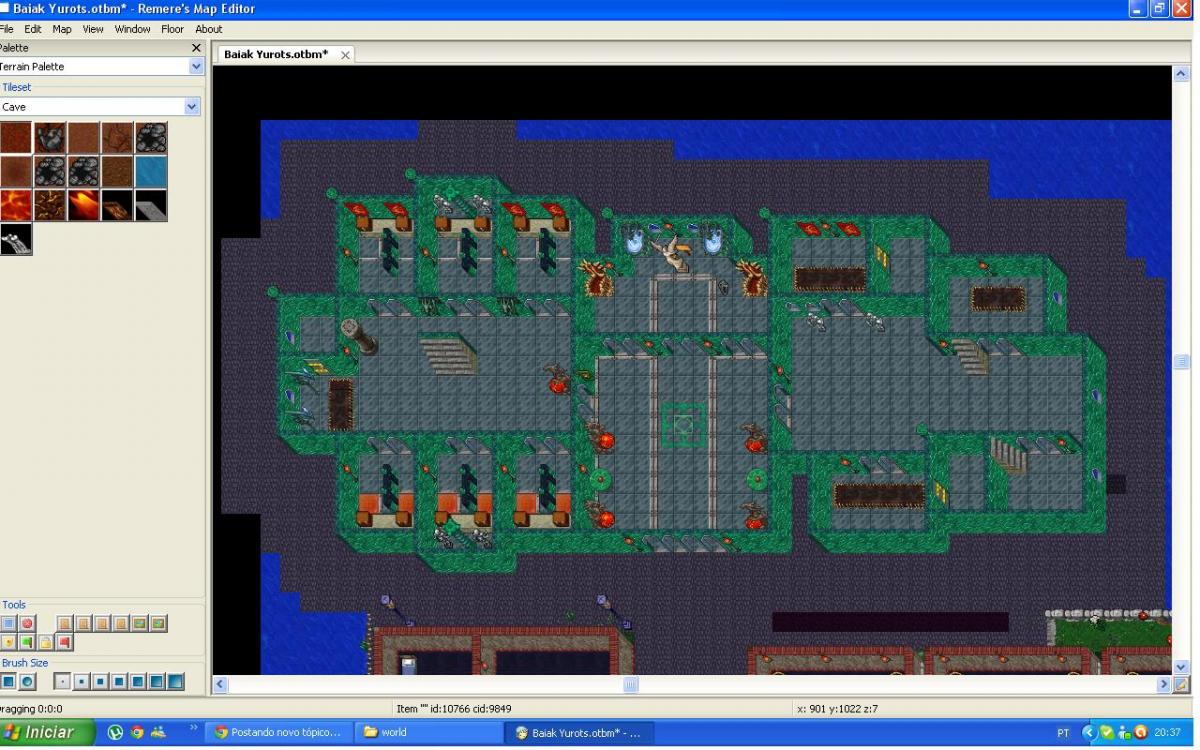
Task: Choose the third brush size
Action: click(100, 681)
